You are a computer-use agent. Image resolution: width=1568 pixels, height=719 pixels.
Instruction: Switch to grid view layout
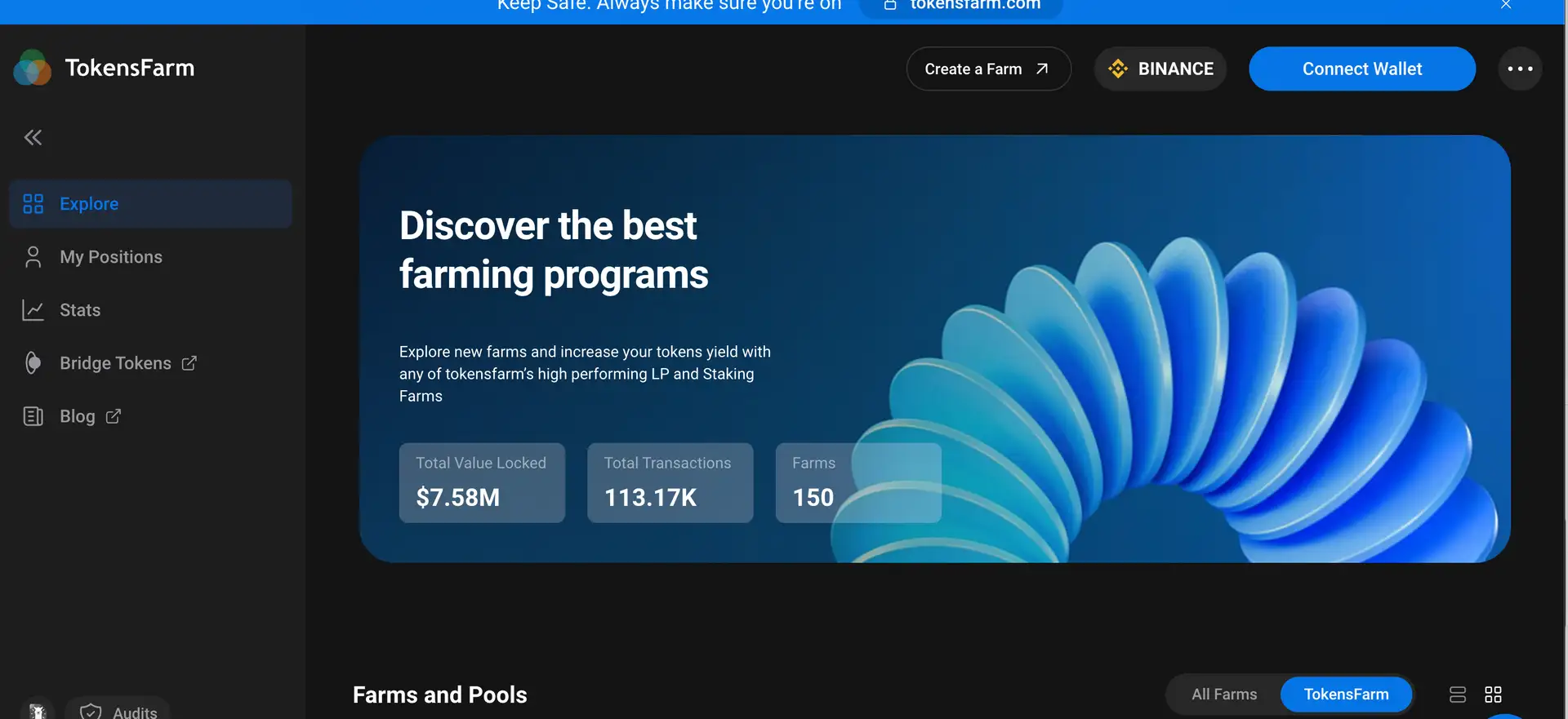coord(1493,695)
